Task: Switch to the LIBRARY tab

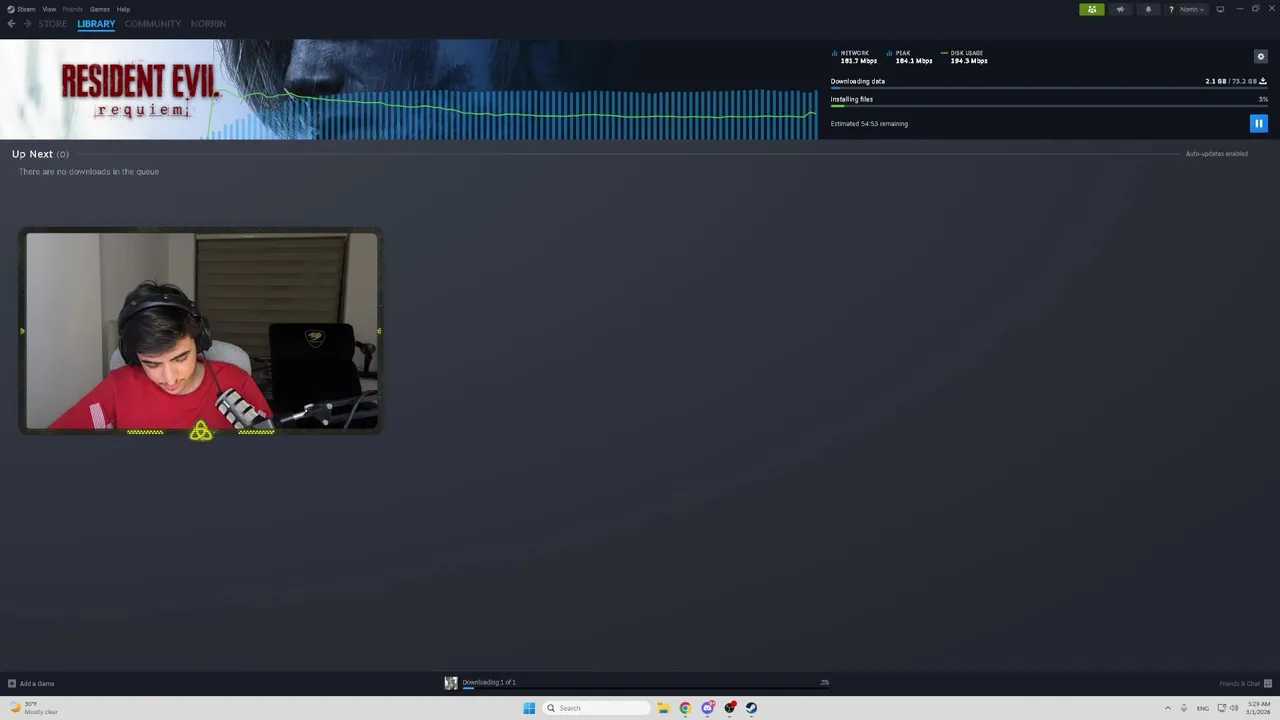Action: pyautogui.click(x=96, y=24)
